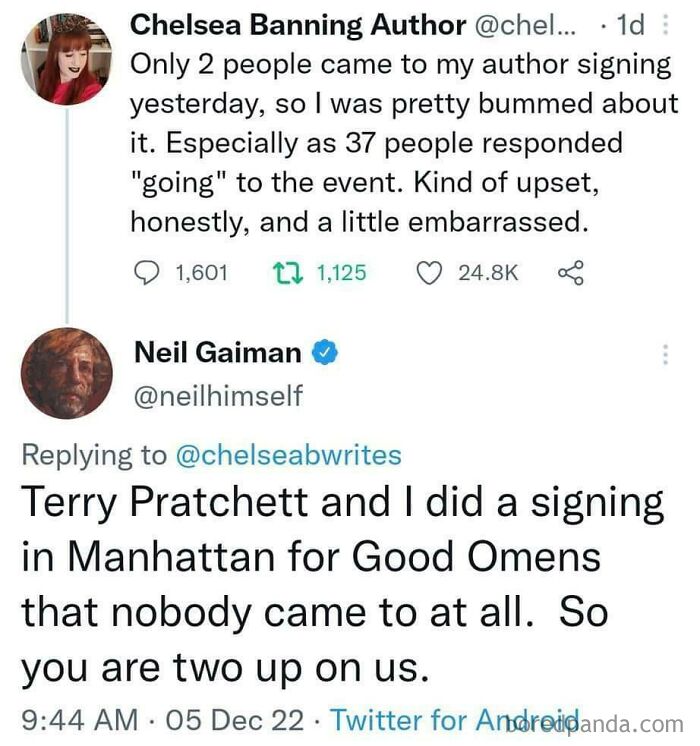Like the tweet with heart icon
The width and height of the screenshot is (700, 746).
point(429,273)
